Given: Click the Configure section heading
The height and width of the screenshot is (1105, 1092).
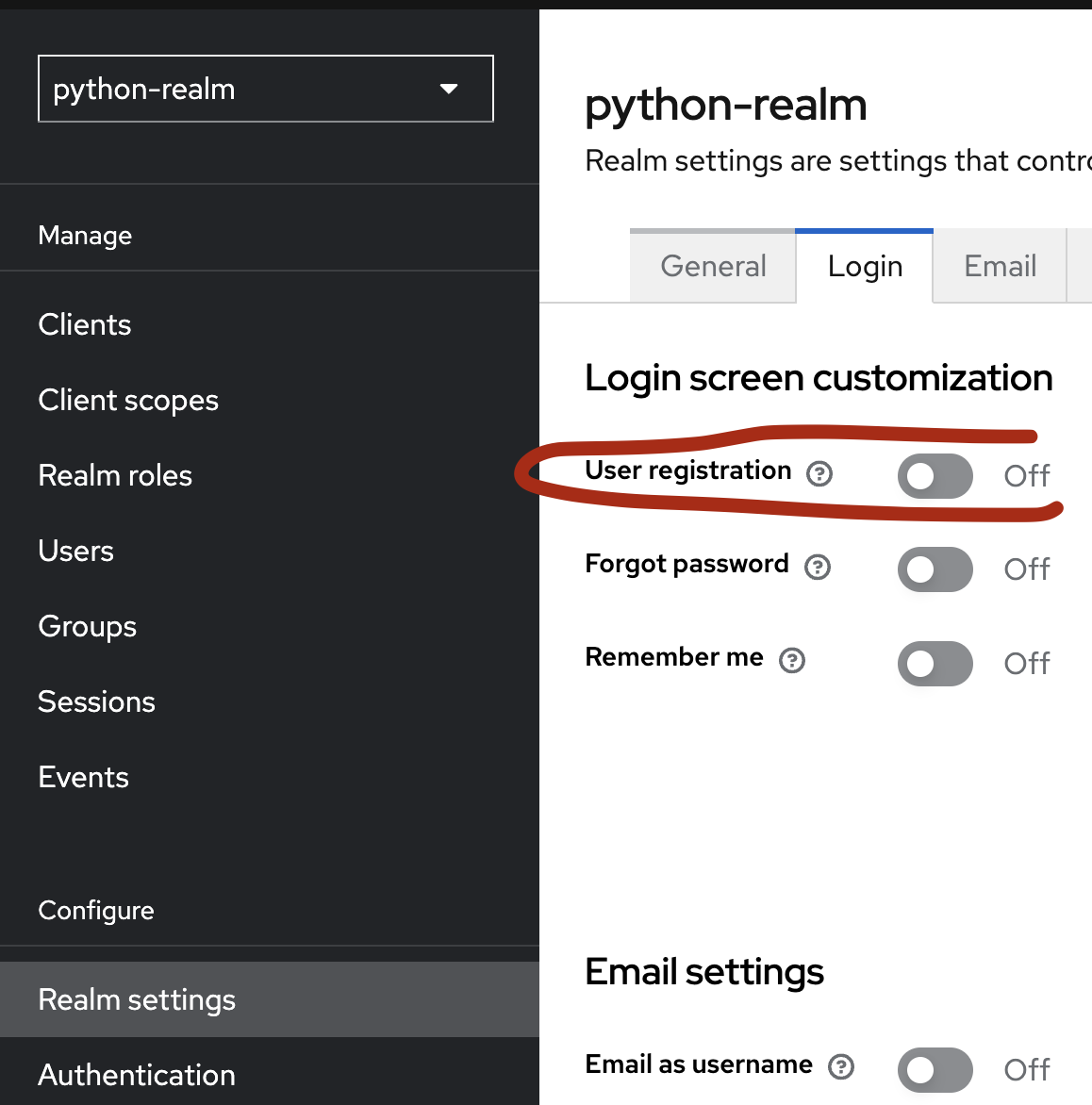Looking at the screenshot, I should tap(96, 911).
